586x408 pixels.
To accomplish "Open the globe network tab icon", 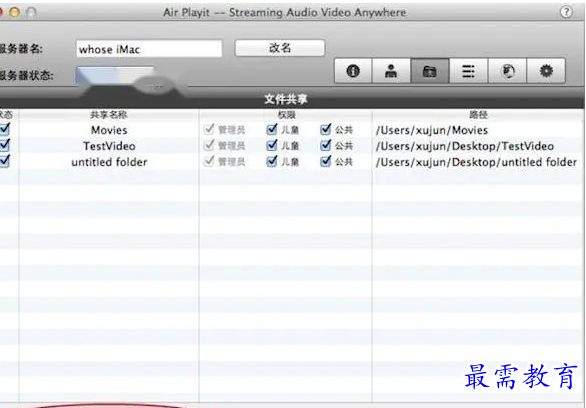I will pos(507,71).
